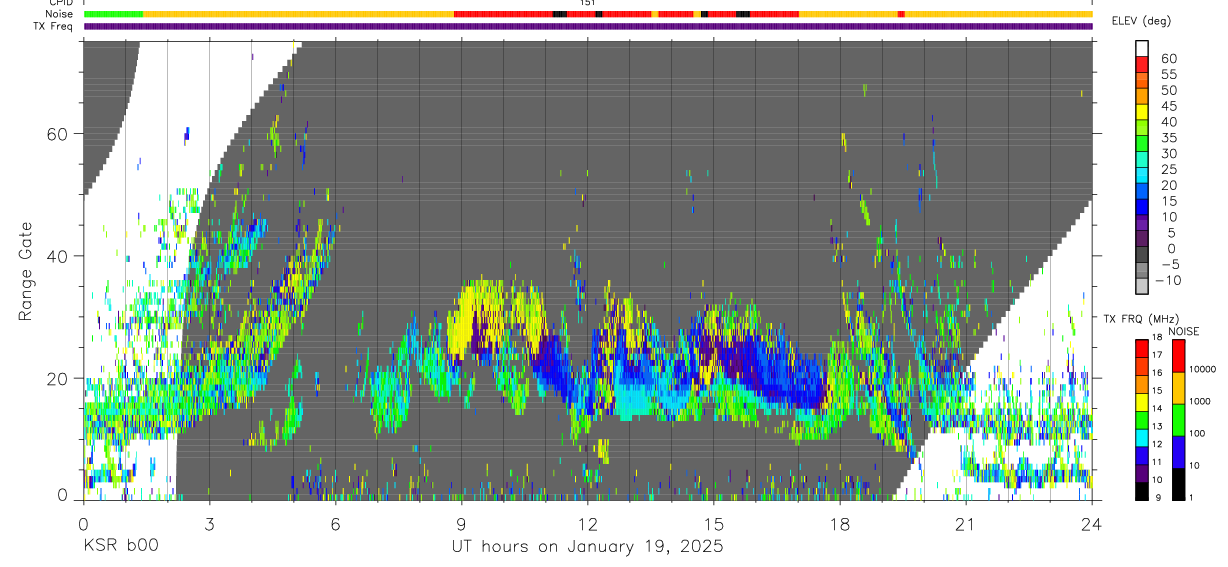Click the green start of the Noise bar
1228x567 pixels.
click(113, 14)
